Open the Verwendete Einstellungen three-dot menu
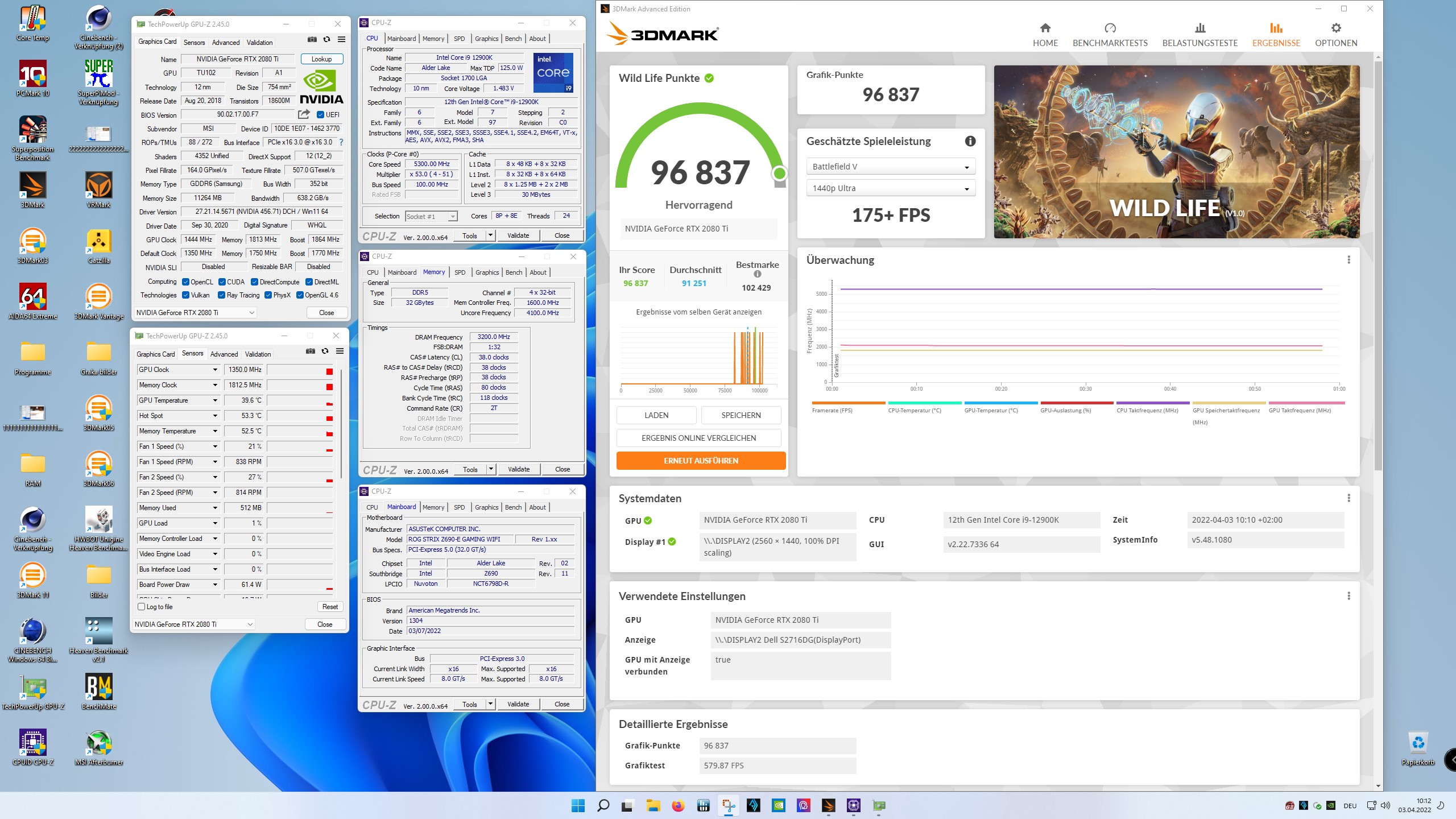Screen dimensions: 1456x819 pos(1349,596)
